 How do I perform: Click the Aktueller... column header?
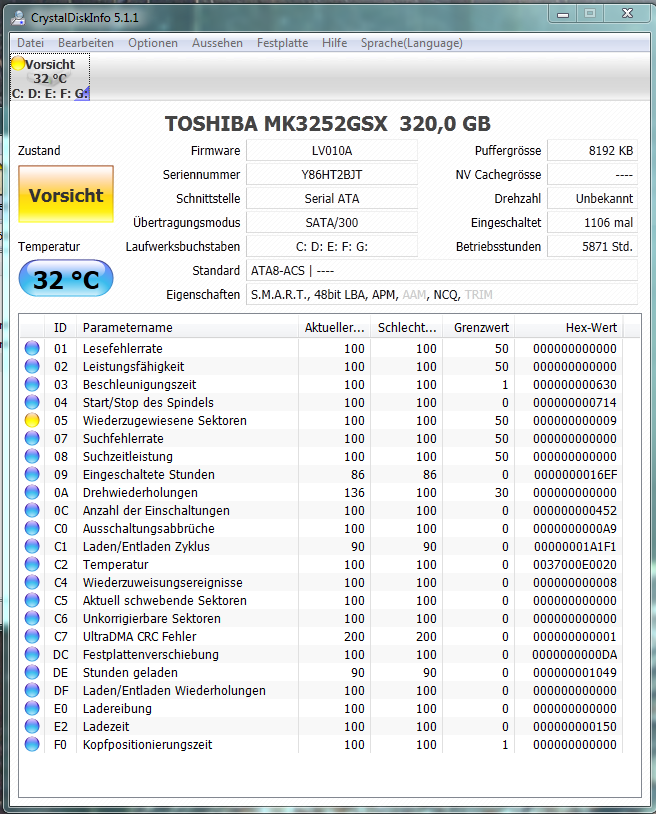(x=334, y=327)
